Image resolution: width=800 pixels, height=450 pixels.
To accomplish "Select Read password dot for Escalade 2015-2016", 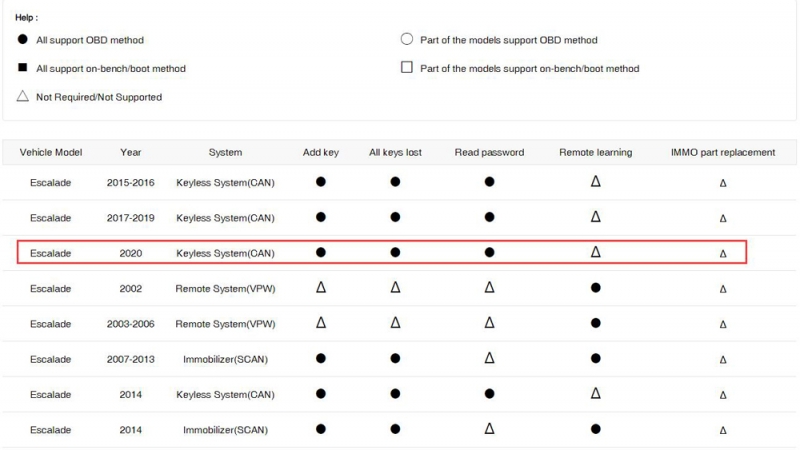I will 489,182.
